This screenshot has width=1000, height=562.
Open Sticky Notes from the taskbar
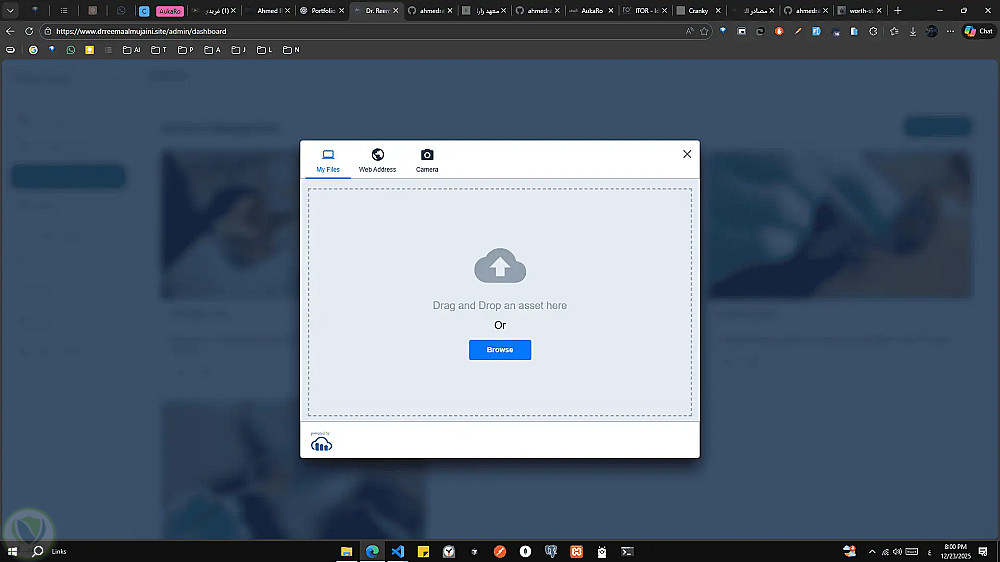[x=423, y=551]
